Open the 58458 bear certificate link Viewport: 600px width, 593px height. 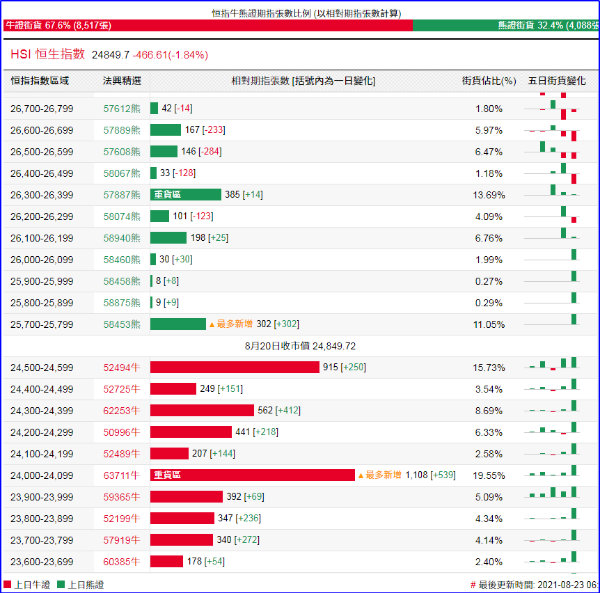coord(122,281)
